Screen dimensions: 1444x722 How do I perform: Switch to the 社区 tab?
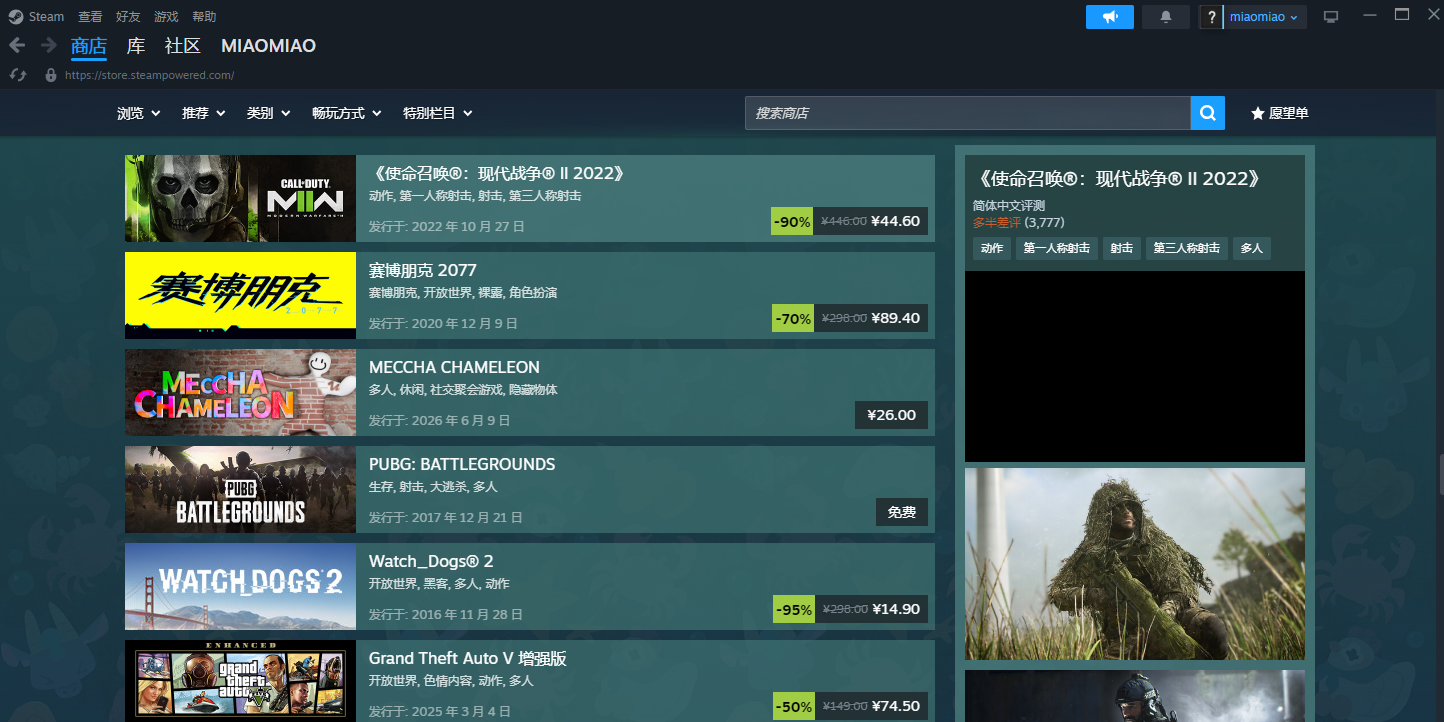click(x=183, y=46)
